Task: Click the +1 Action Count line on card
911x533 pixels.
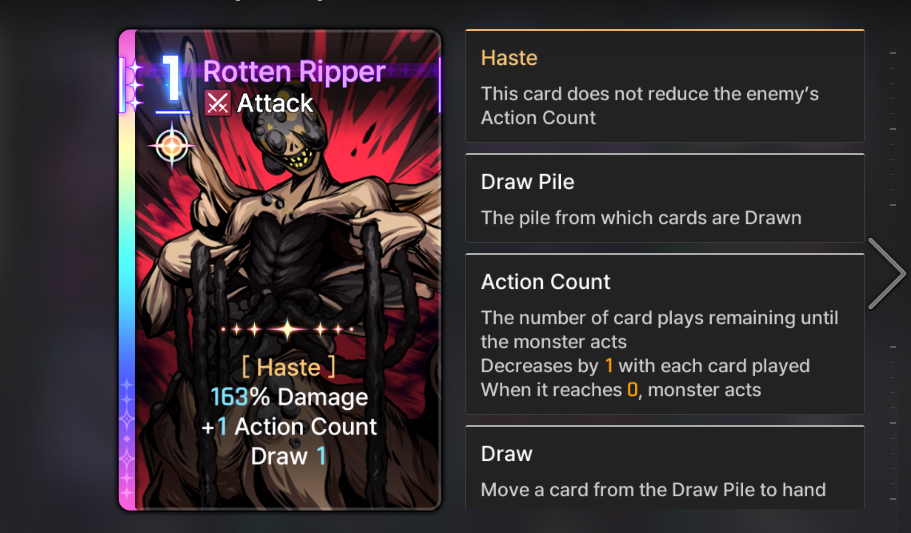Action: tap(289, 427)
